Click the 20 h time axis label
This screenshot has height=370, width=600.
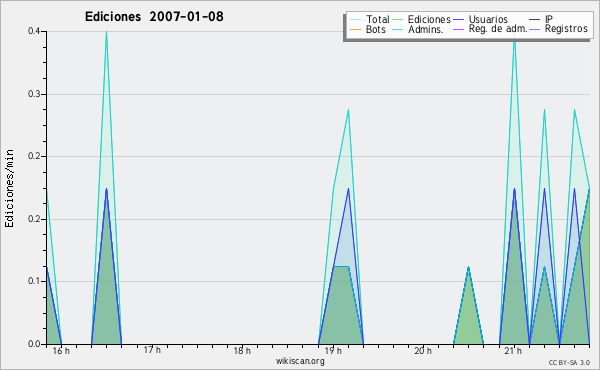pyautogui.click(x=423, y=350)
